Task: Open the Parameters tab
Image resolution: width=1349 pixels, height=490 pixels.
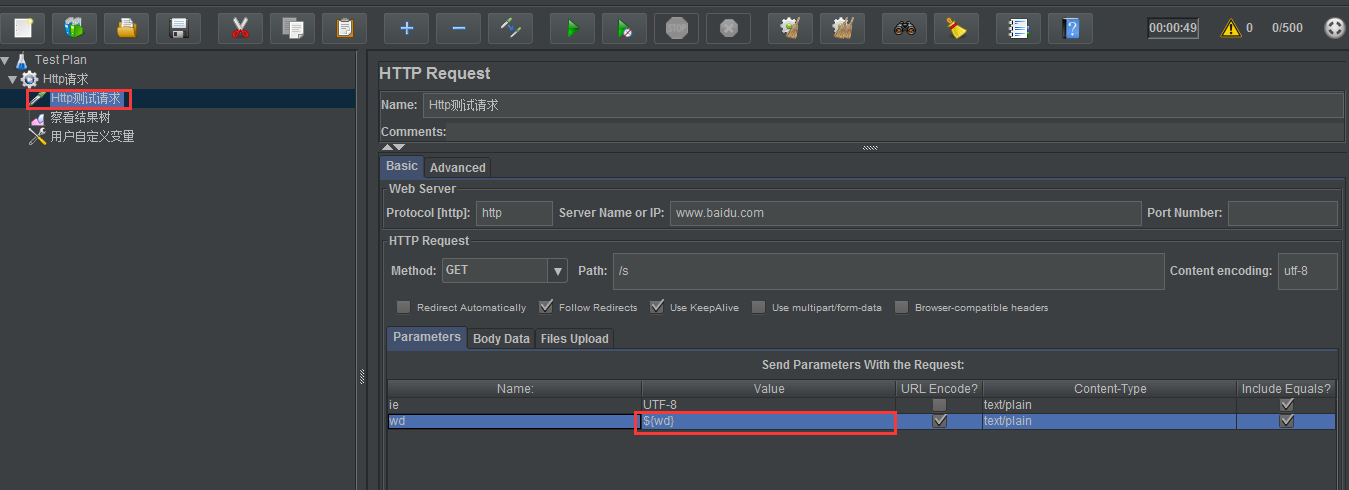Action: pos(427,338)
